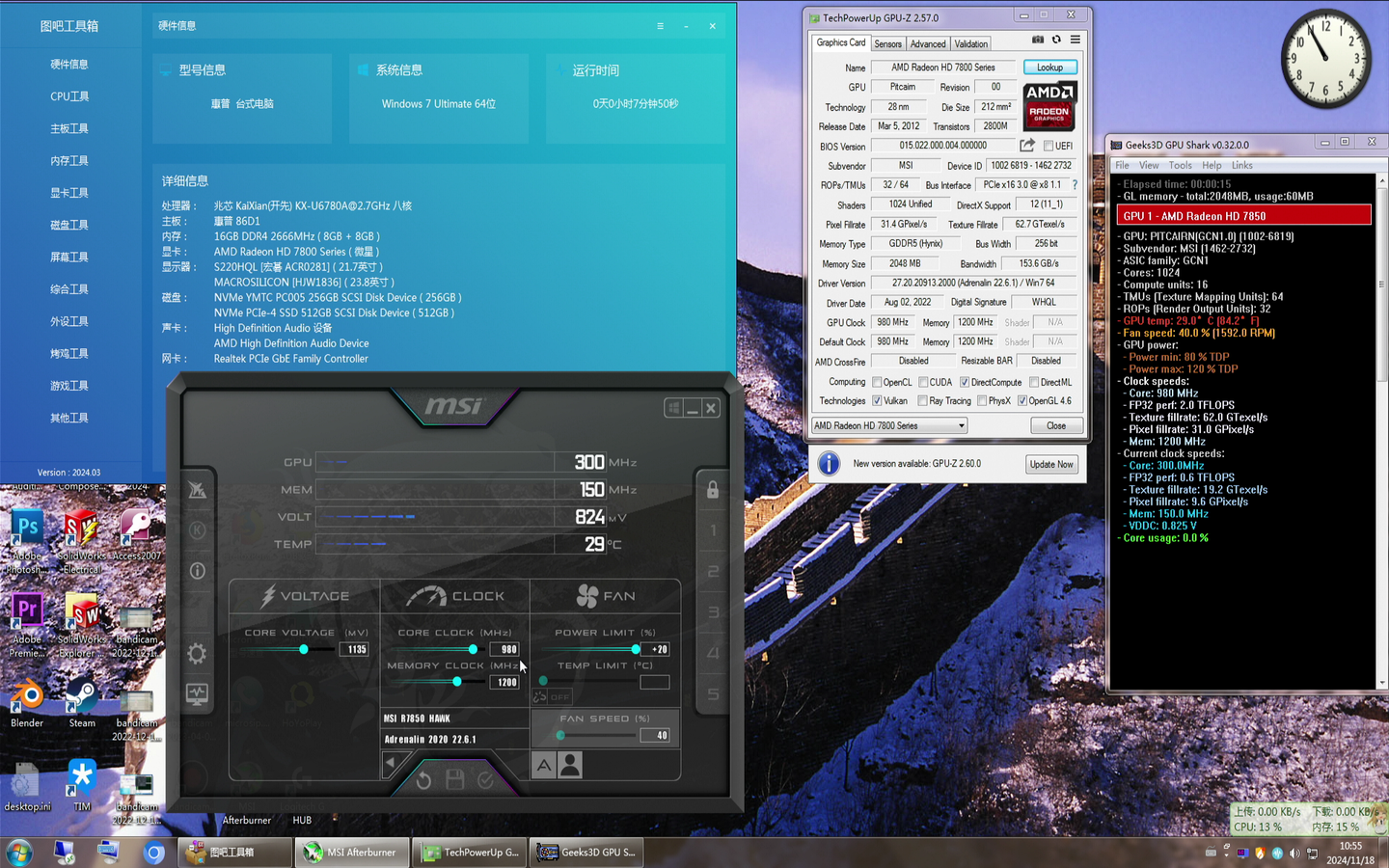Switch to the Sensors tab in GPU-Z
Screen dimensions: 1389x868
pyautogui.click(x=887, y=43)
